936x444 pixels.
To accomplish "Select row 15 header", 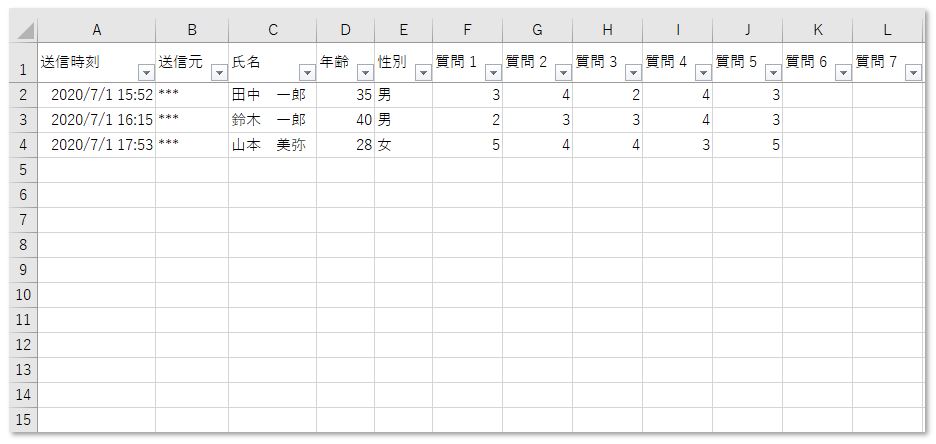I will pyautogui.click(x=23, y=420).
